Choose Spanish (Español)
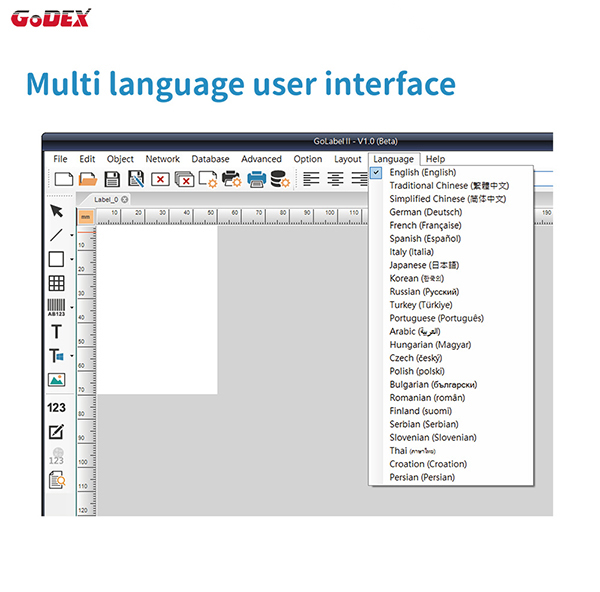This screenshot has width=600, height=592. point(451,239)
